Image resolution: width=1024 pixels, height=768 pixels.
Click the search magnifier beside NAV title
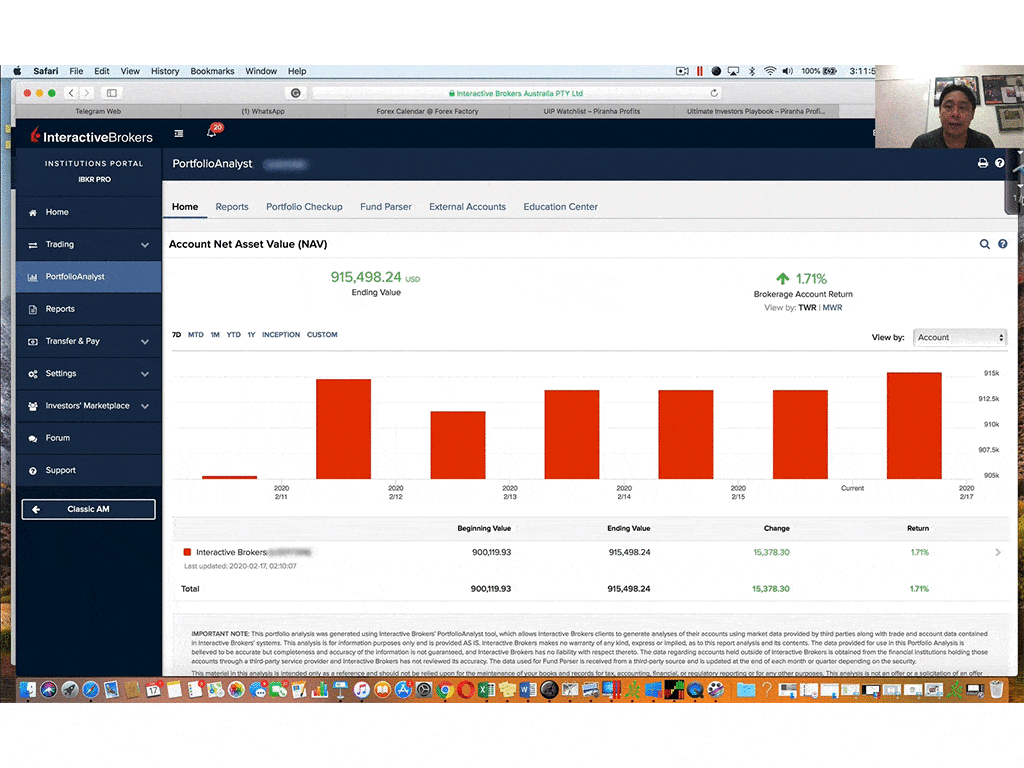click(x=985, y=244)
